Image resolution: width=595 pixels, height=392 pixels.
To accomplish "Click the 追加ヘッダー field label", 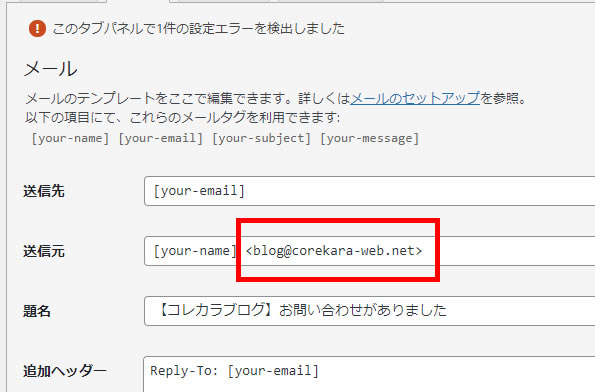I will click(x=65, y=371).
